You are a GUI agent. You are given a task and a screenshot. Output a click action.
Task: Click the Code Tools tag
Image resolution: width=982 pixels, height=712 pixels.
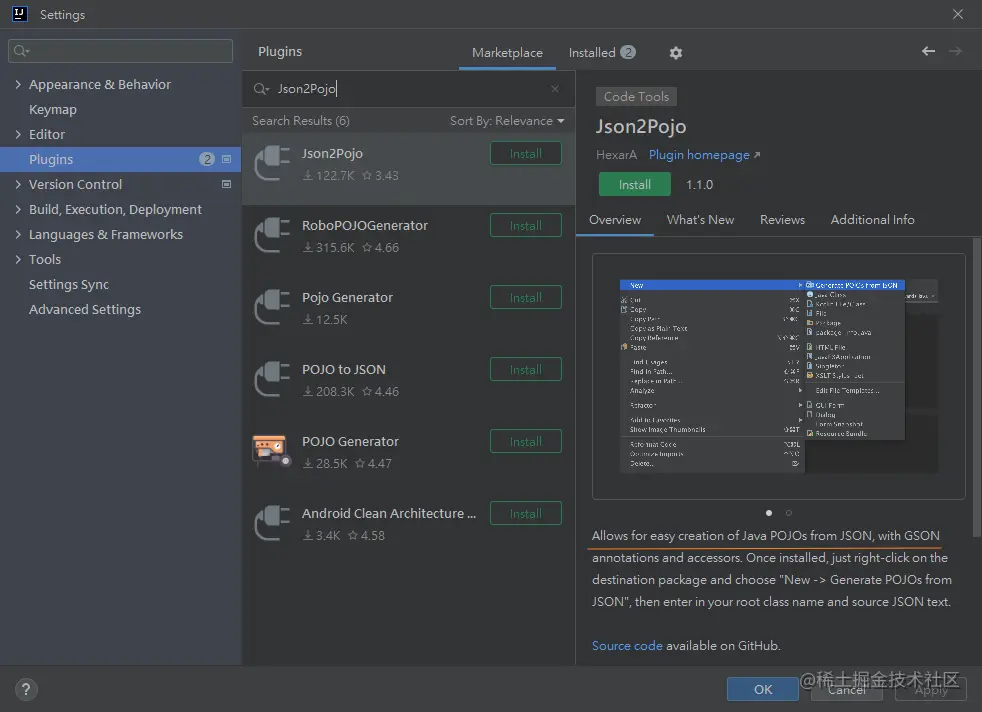click(636, 96)
